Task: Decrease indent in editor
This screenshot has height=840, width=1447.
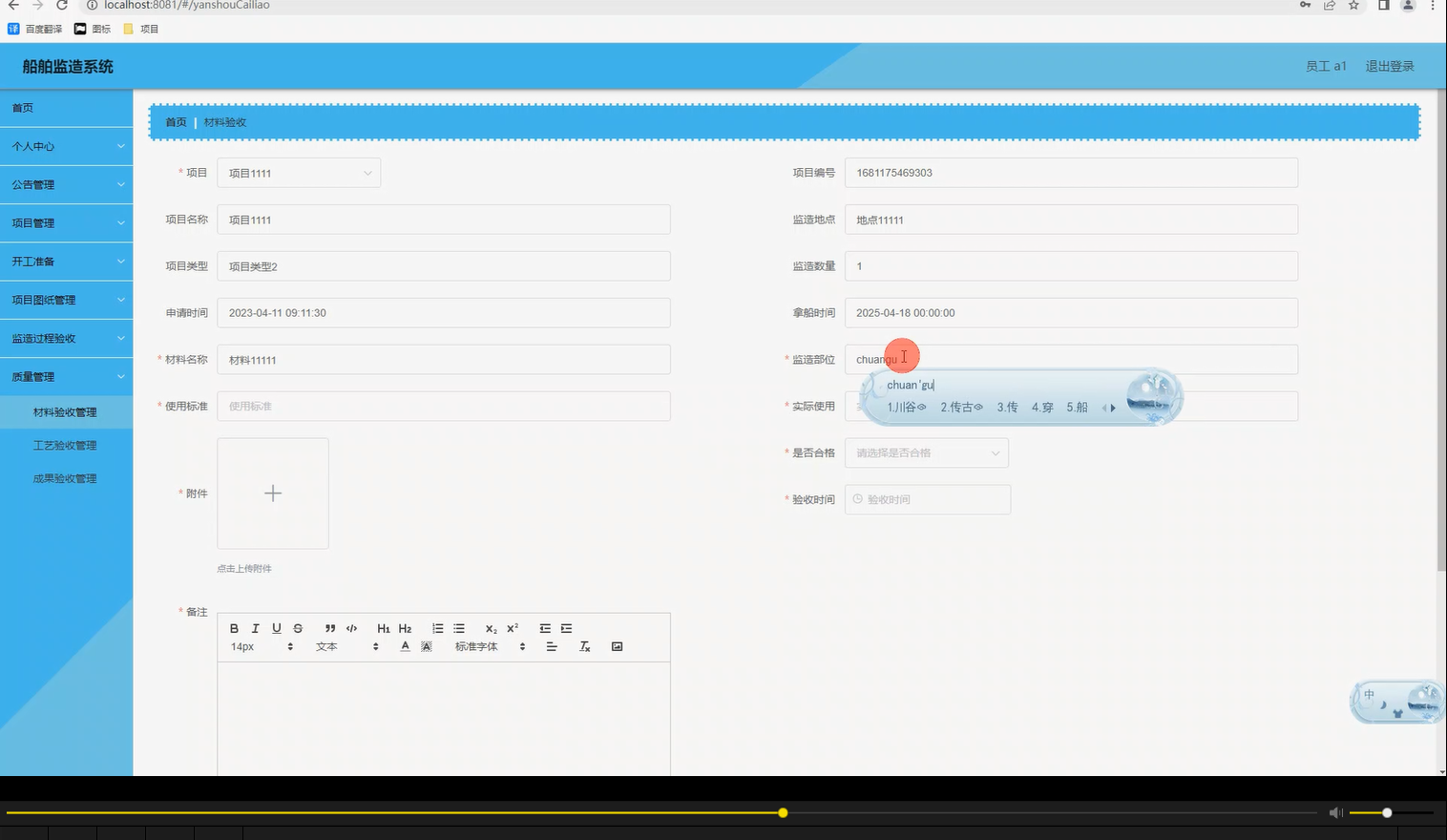Action: point(545,628)
